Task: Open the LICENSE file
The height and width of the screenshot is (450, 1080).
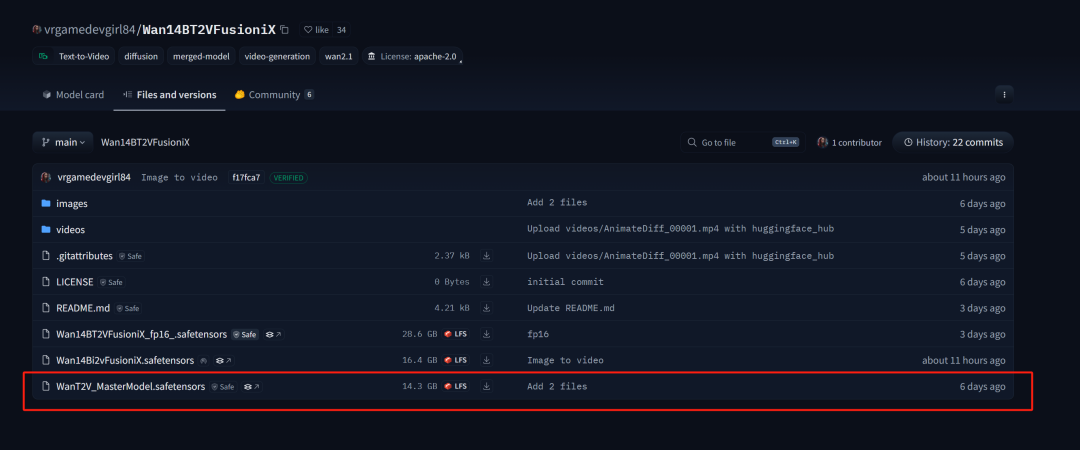Action: coord(74,282)
